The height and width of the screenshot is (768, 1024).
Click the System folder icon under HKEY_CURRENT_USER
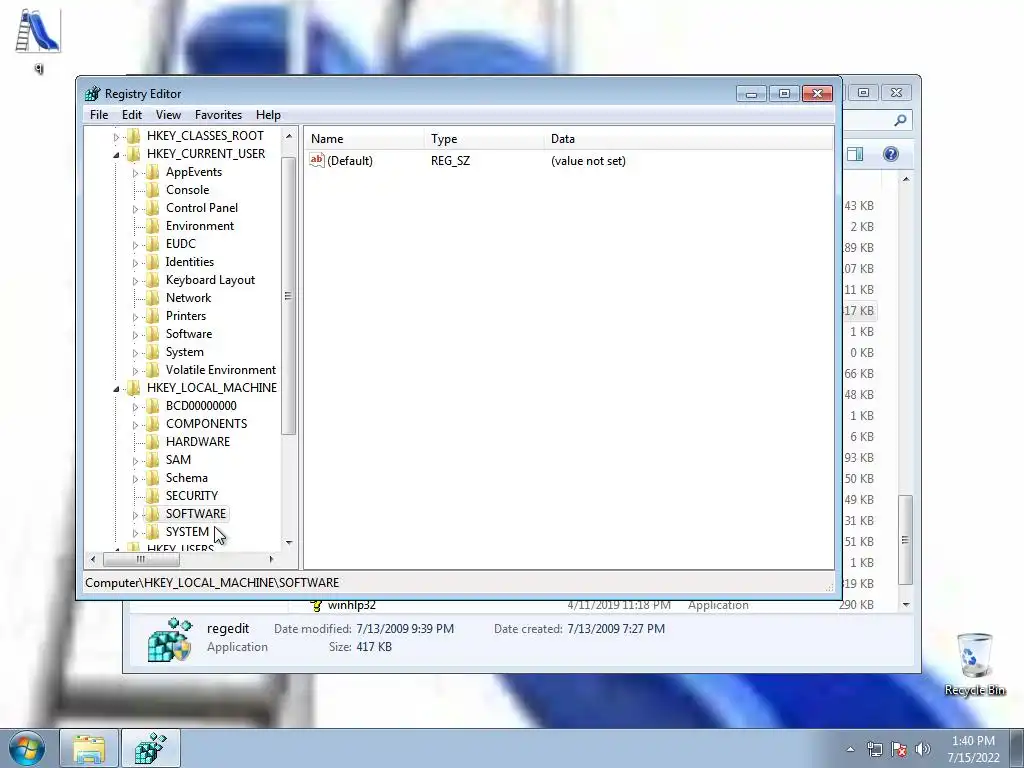152,351
